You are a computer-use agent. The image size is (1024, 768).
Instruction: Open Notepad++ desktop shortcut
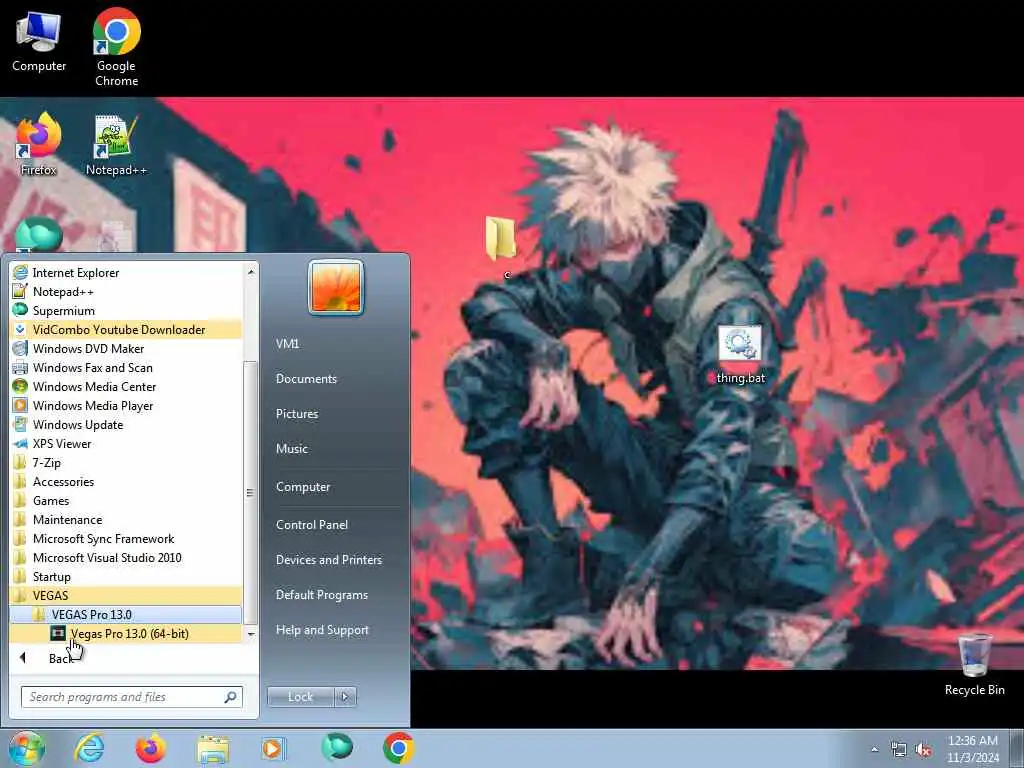click(116, 145)
